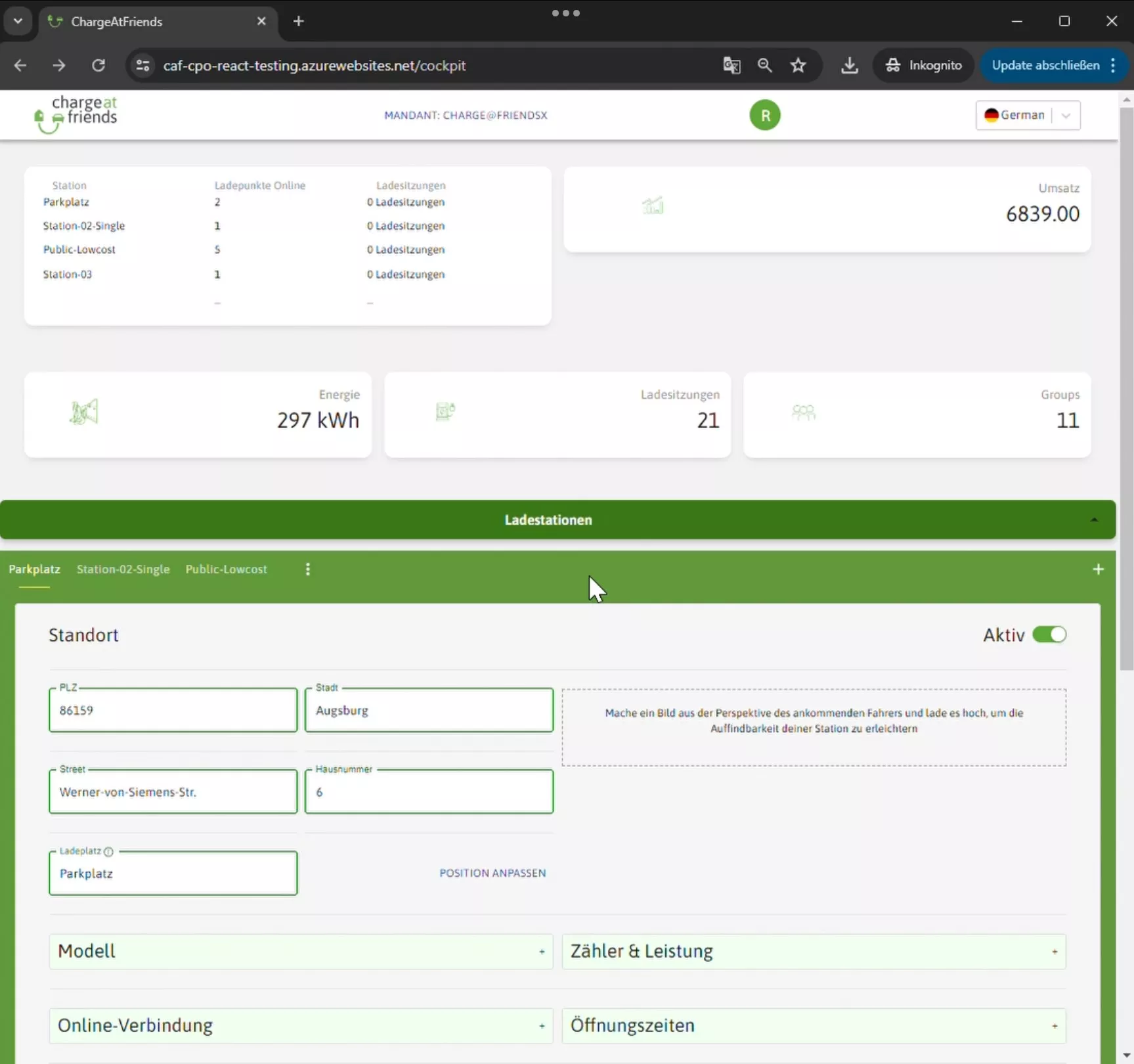Click the green user avatar R icon
This screenshot has width=1134, height=1064.
coord(764,116)
